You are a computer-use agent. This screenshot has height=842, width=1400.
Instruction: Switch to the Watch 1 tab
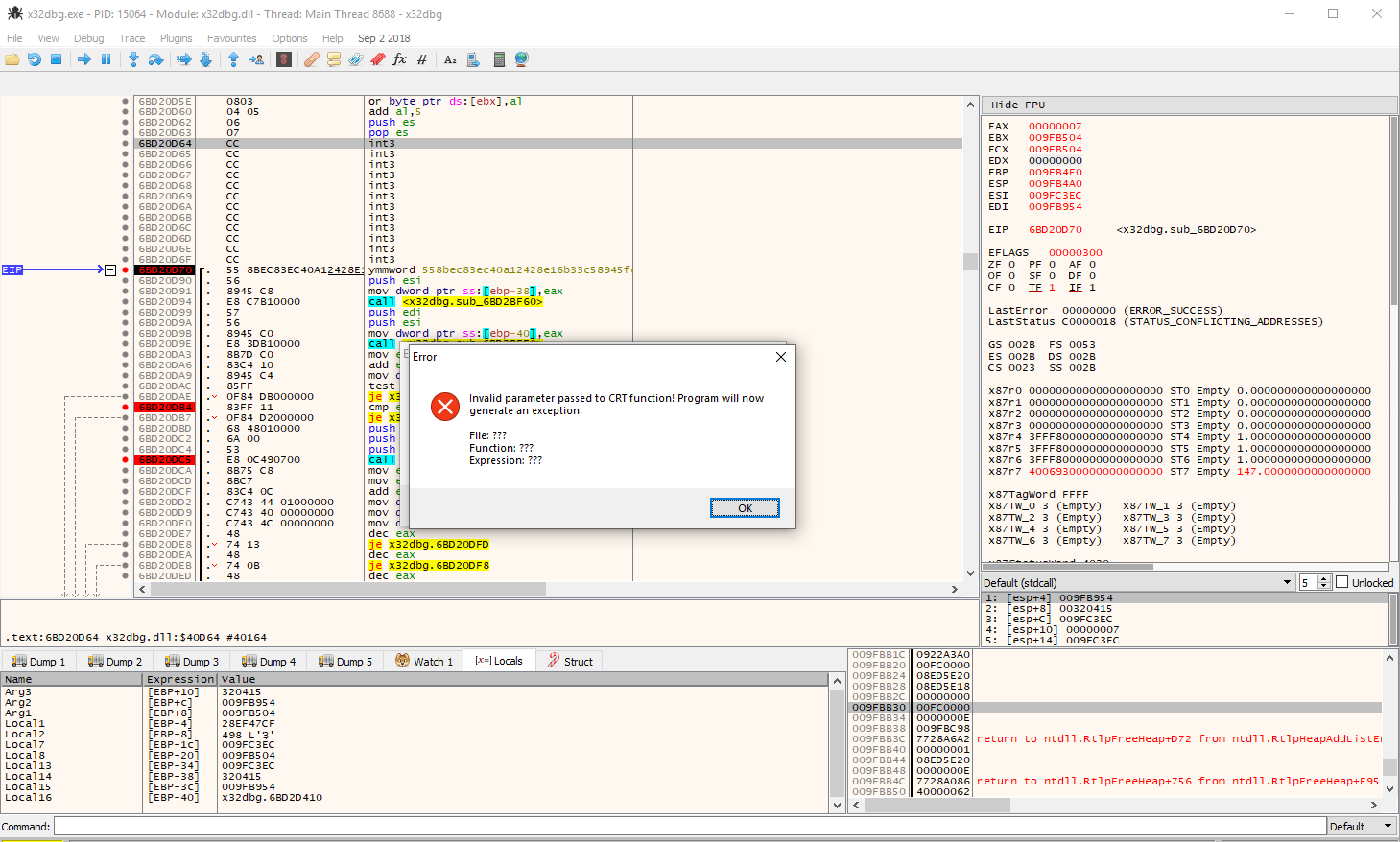pyautogui.click(x=424, y=661)
